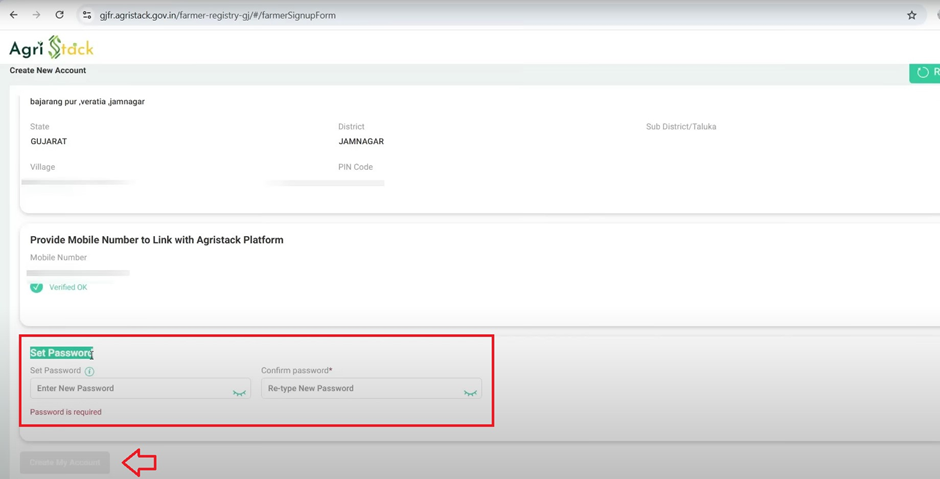Click the GUJARAT state value
Viewport: 940px width, 479px height.
coord(49,141)
